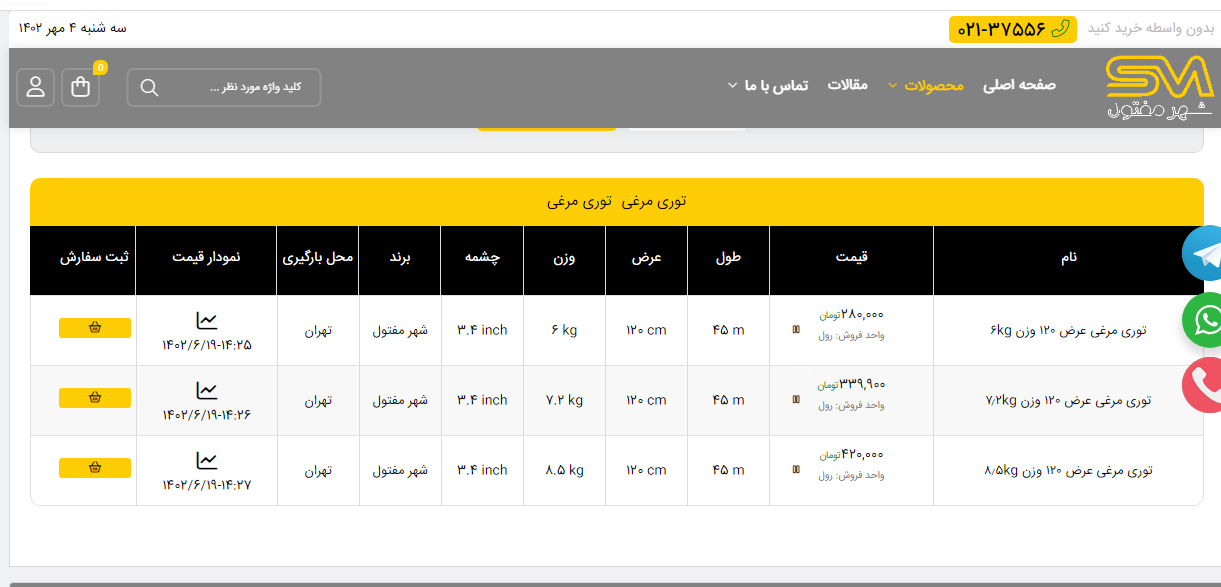The width and height of the screenshot is (1221, 587).
Task: Show price chart for 7.2kg wire mesh
Action: click(207, 391)
